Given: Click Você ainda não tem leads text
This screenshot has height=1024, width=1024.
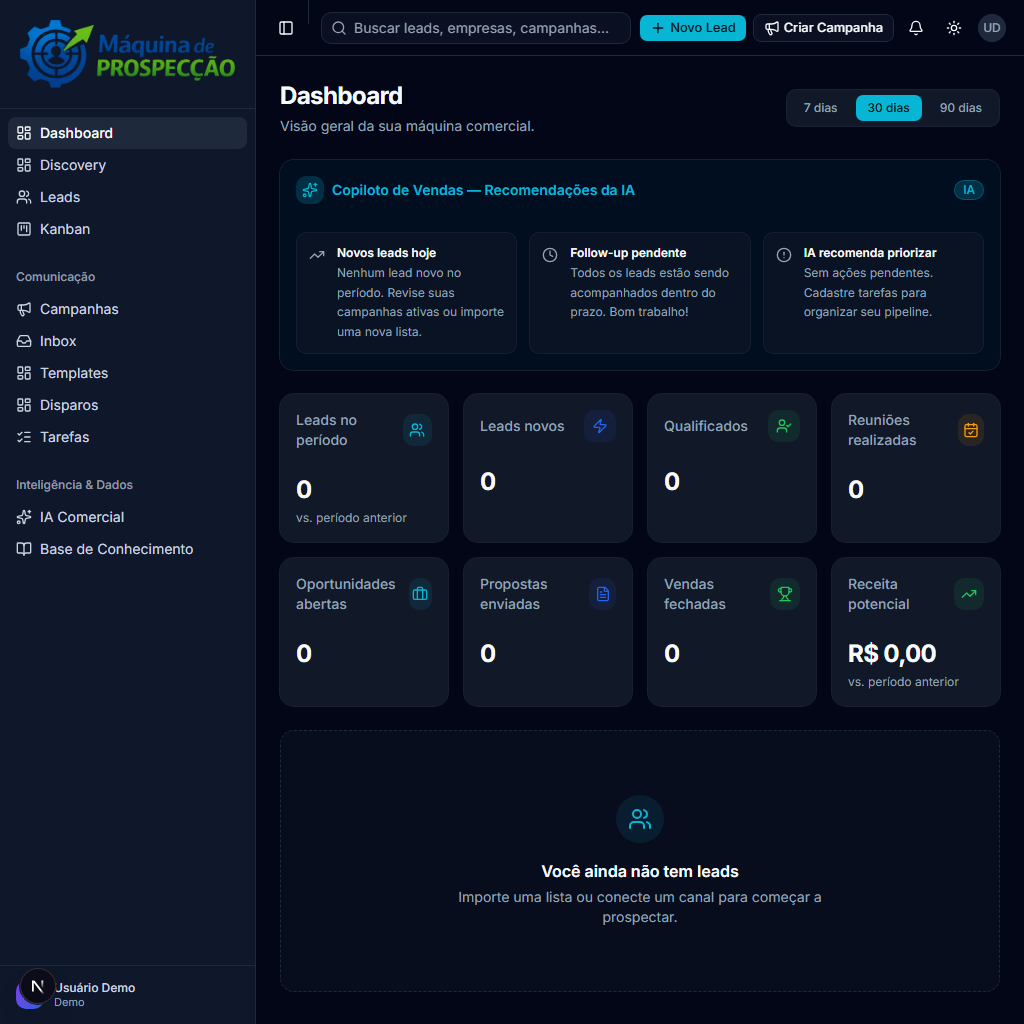Looking at the screenshot, I should click(x=639, y=871).
